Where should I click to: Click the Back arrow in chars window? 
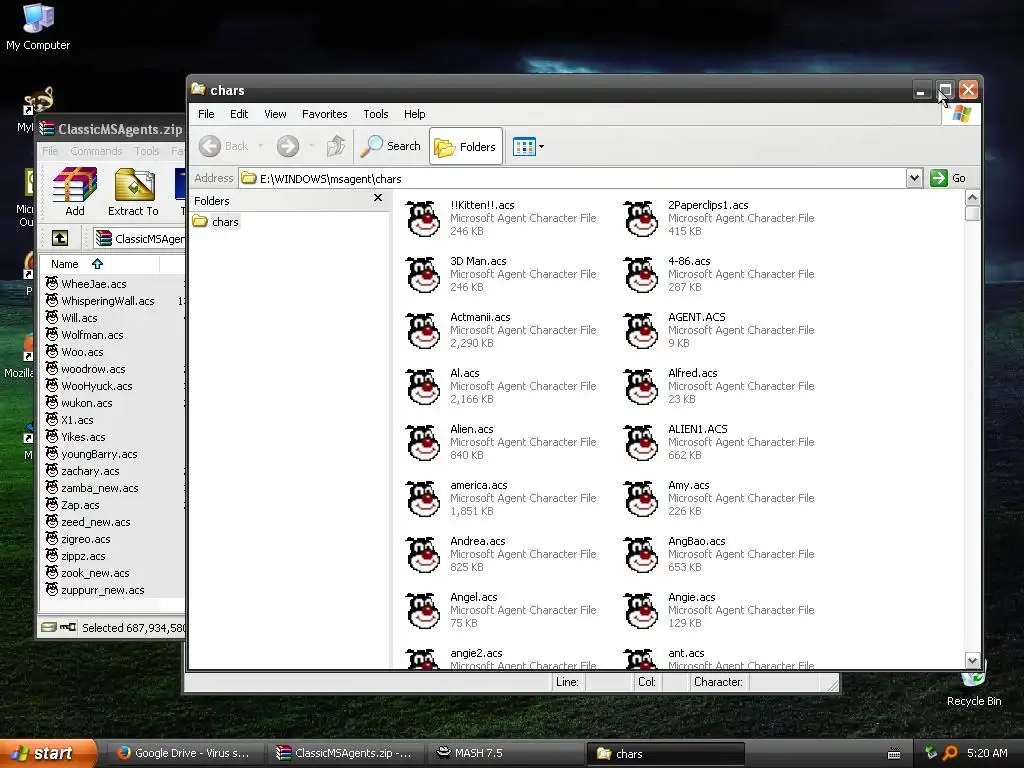pos(210,146)
